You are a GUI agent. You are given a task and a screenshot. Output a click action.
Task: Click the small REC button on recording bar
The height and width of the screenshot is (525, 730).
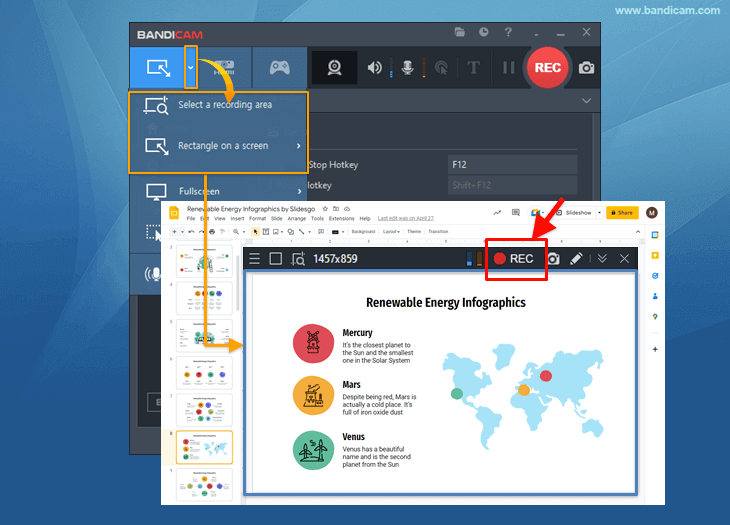click(514, 259)
